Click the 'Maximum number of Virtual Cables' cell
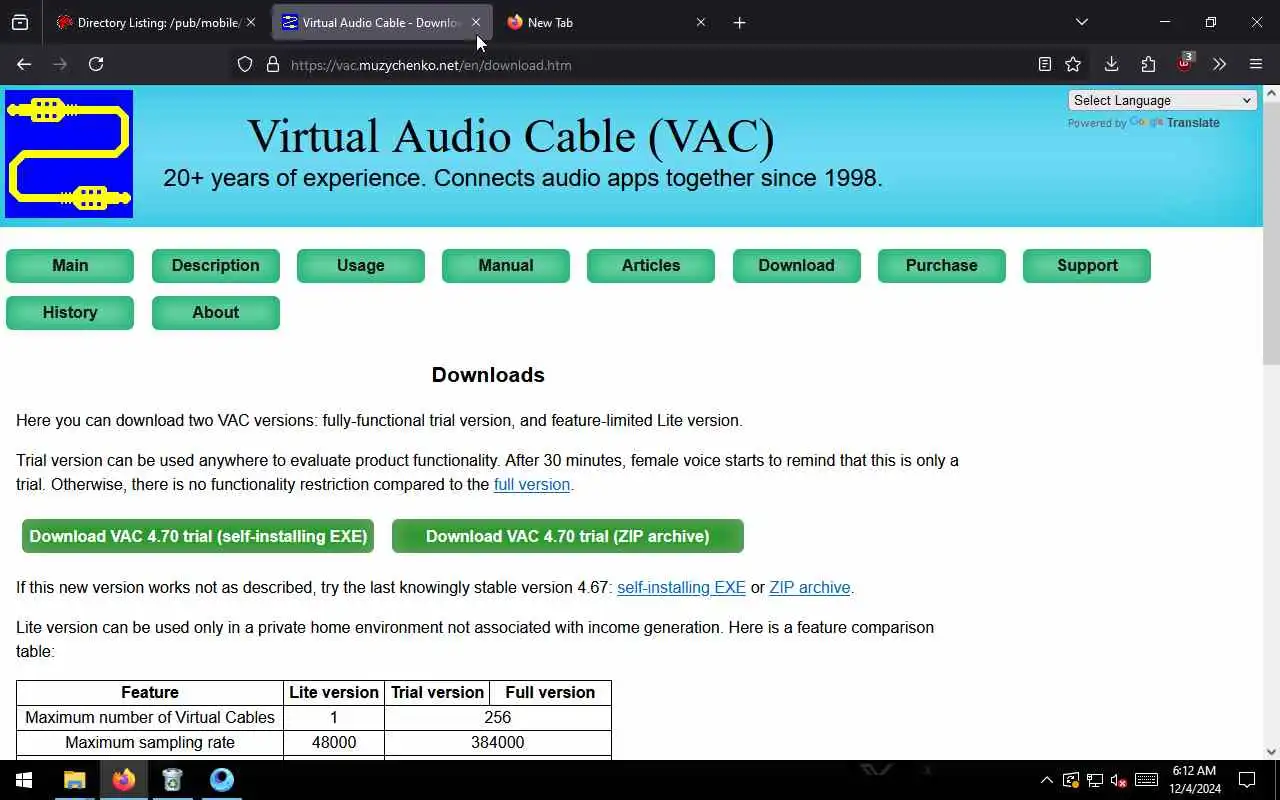Image resolution: width=1280 pixels, height=800 pixels. pos(150,717)
